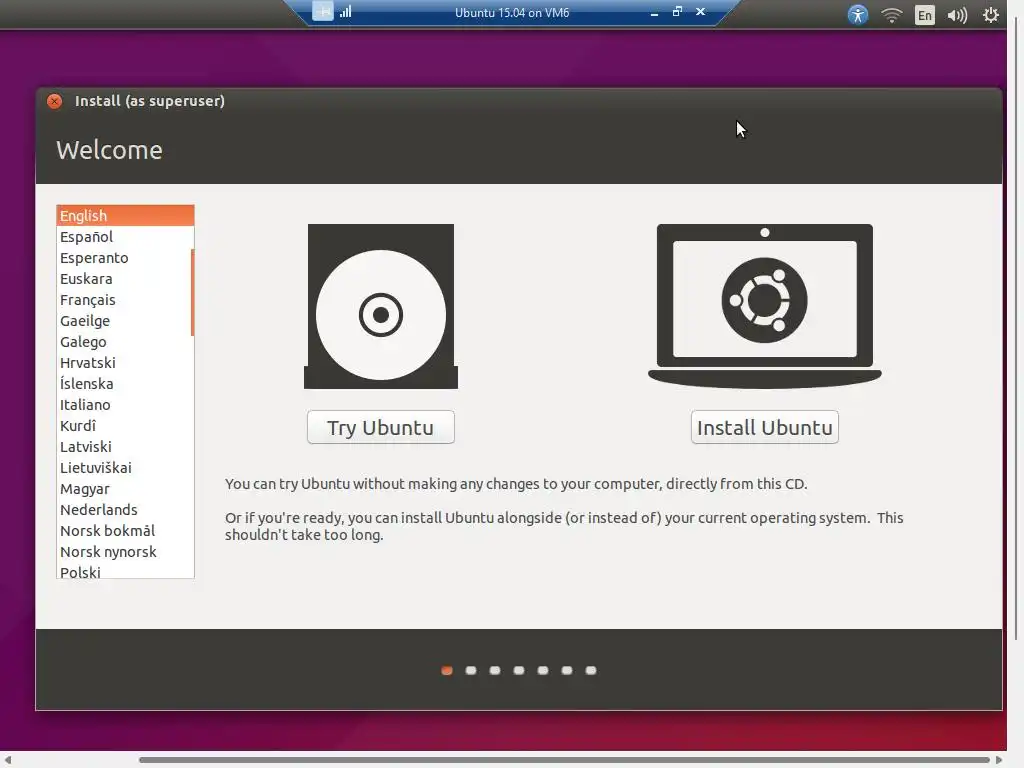This screenshot has width=1024, height=768.
Task: Select Polski in the language list
Action: coord(124,571)
